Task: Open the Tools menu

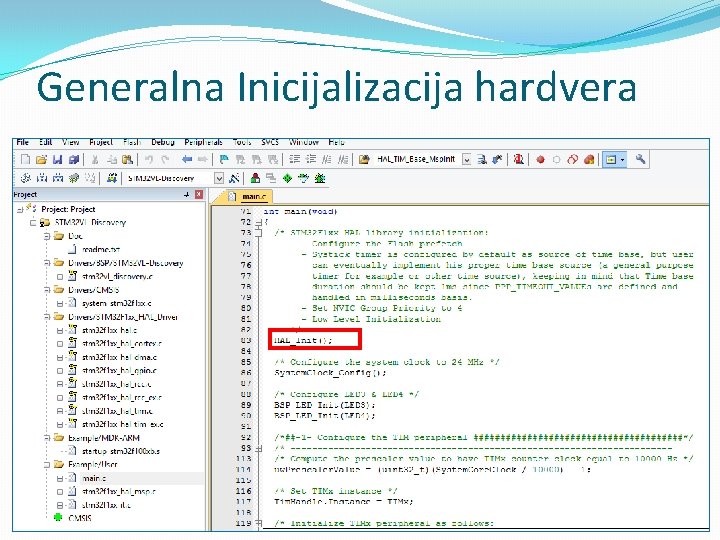Action: tap(242, 142)
